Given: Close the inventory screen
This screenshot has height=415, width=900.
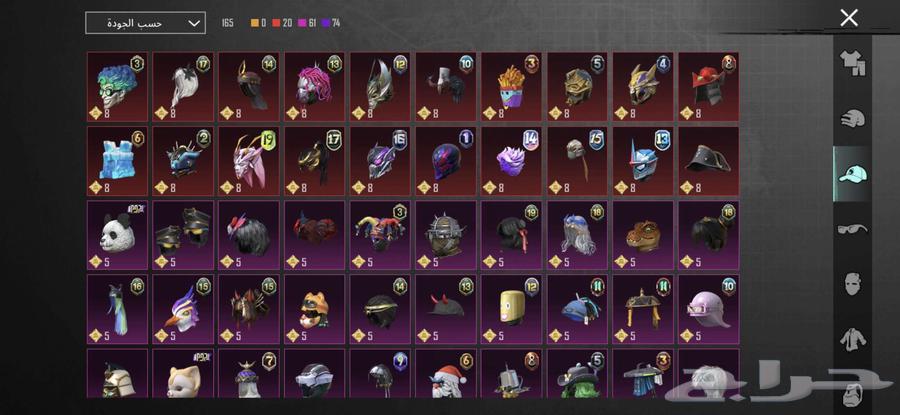Looking at the screenshot, I should 849,18.
